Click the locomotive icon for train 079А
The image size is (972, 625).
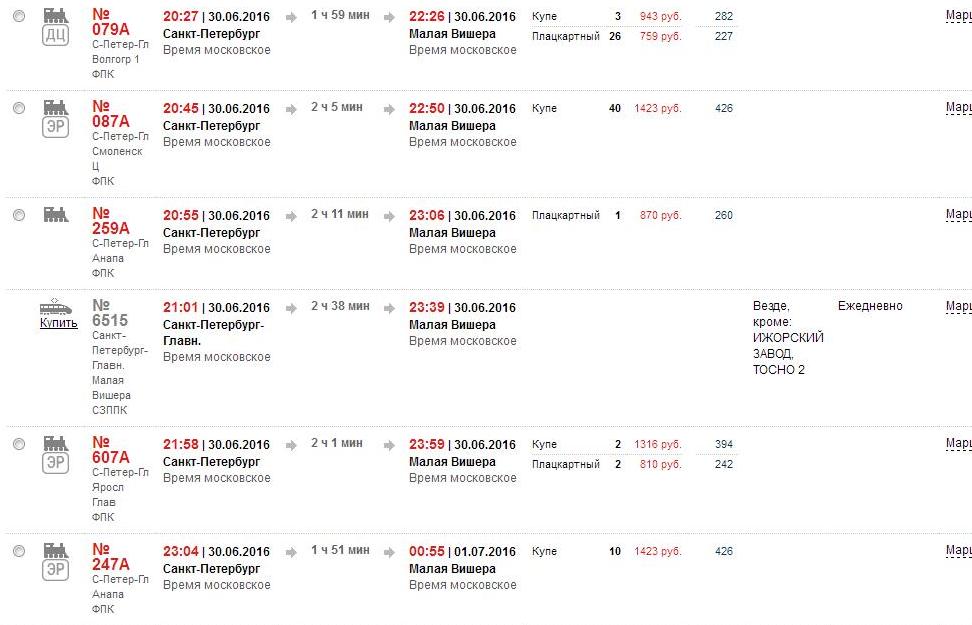point(55,15)
